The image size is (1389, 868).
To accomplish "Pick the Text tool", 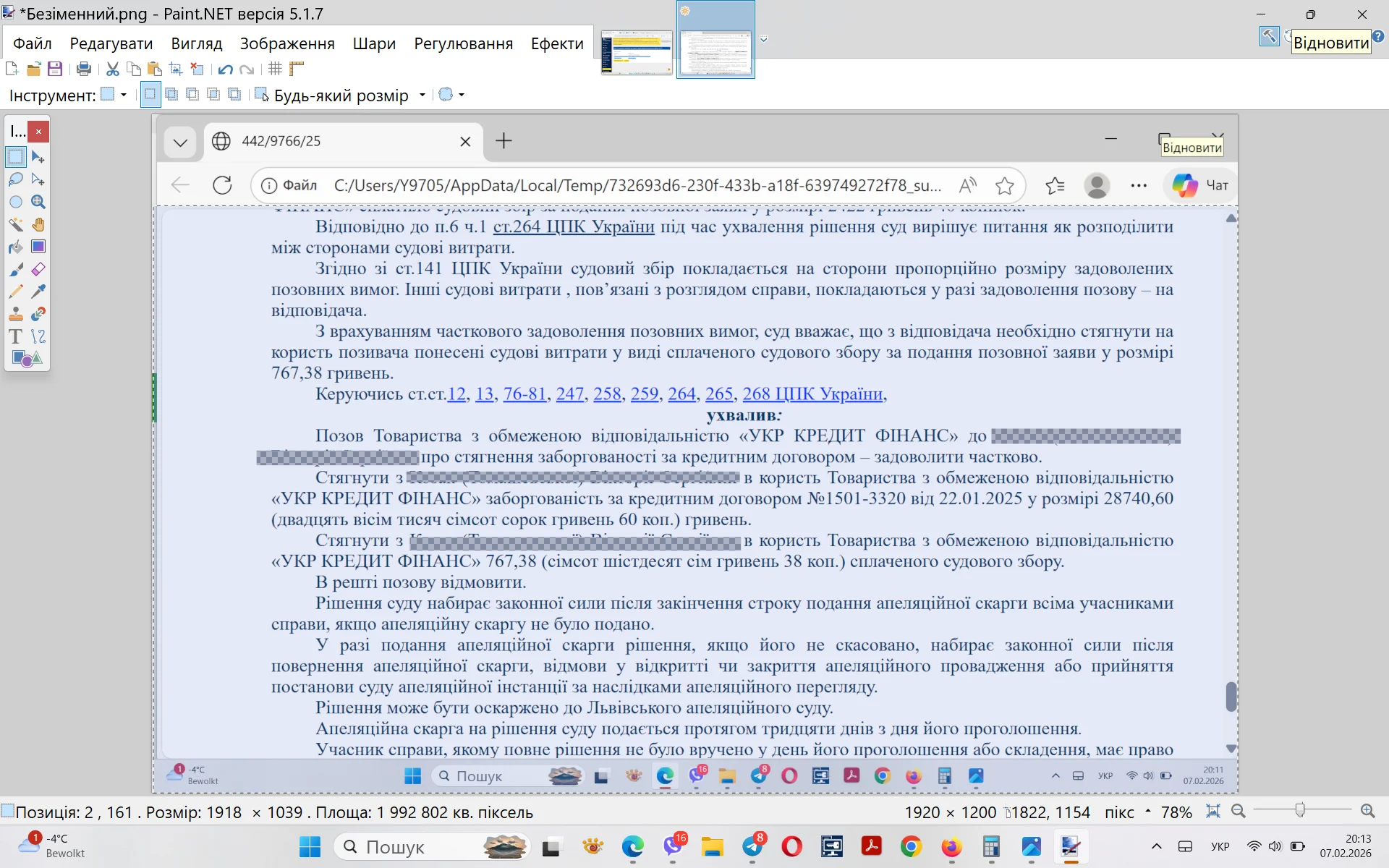I will [x=16, y=336].
